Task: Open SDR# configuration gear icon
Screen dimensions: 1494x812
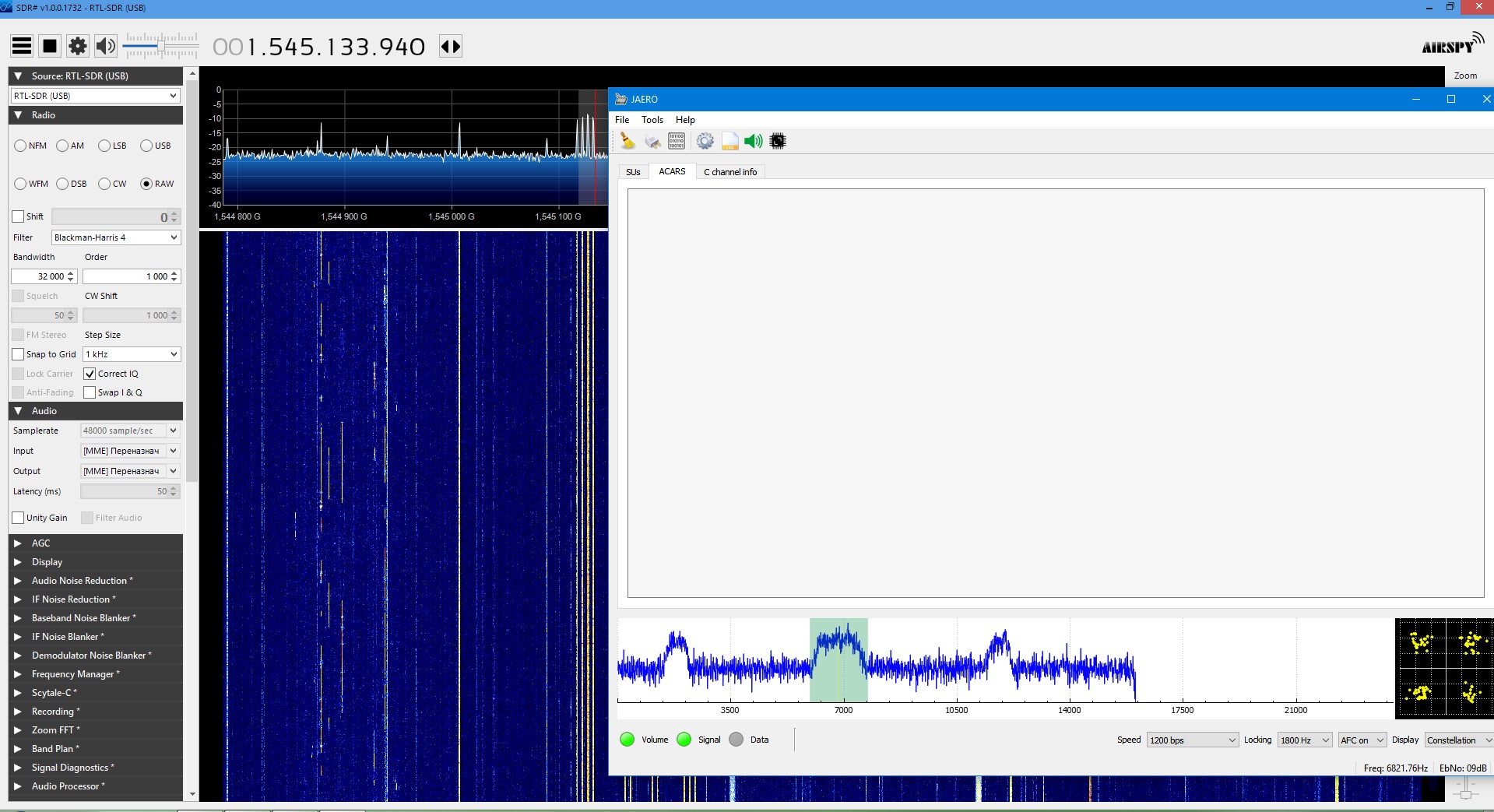Action: [x=78, y=46]
